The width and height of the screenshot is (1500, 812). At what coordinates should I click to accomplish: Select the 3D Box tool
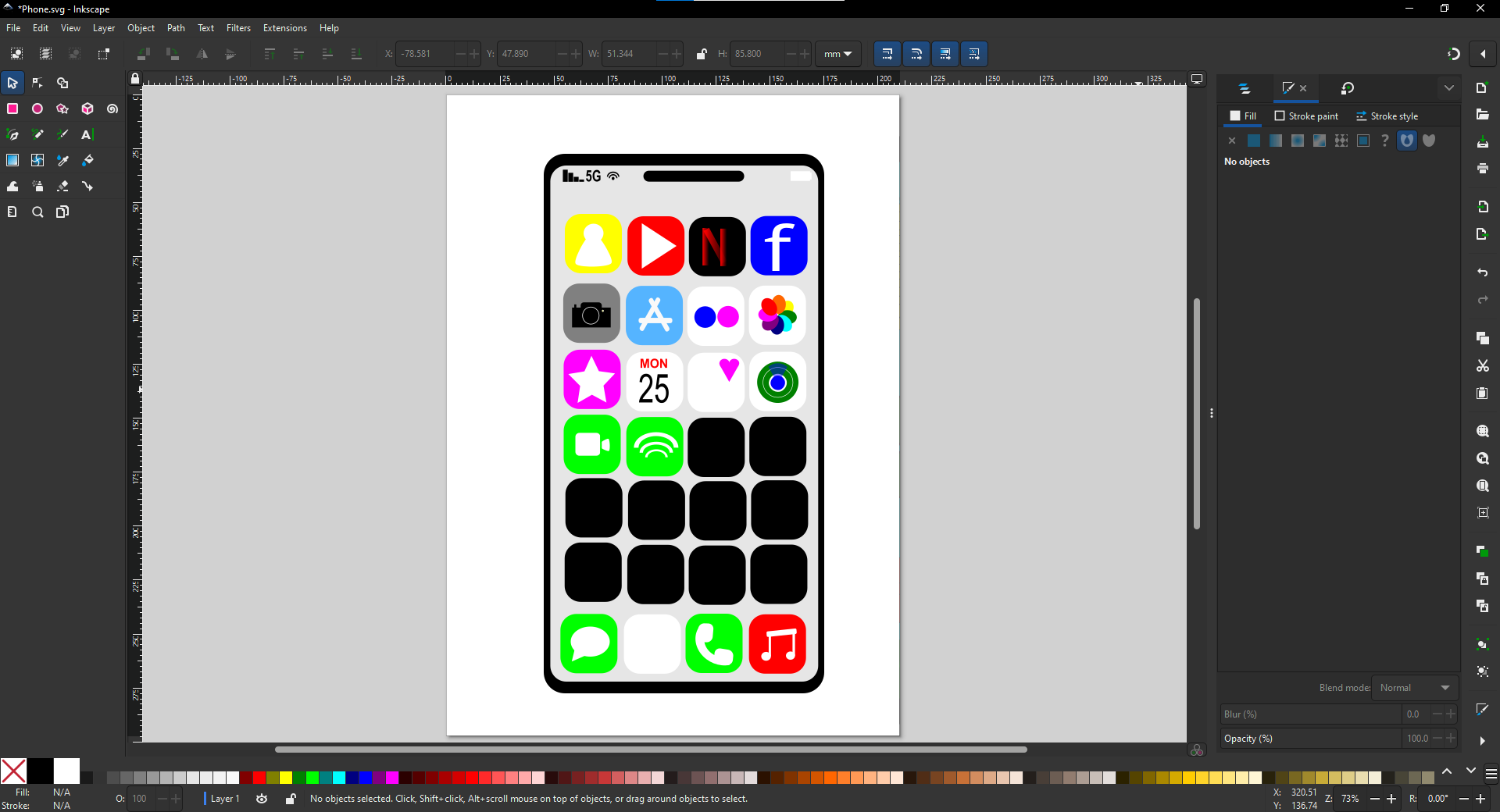click(x=87, y=109)
